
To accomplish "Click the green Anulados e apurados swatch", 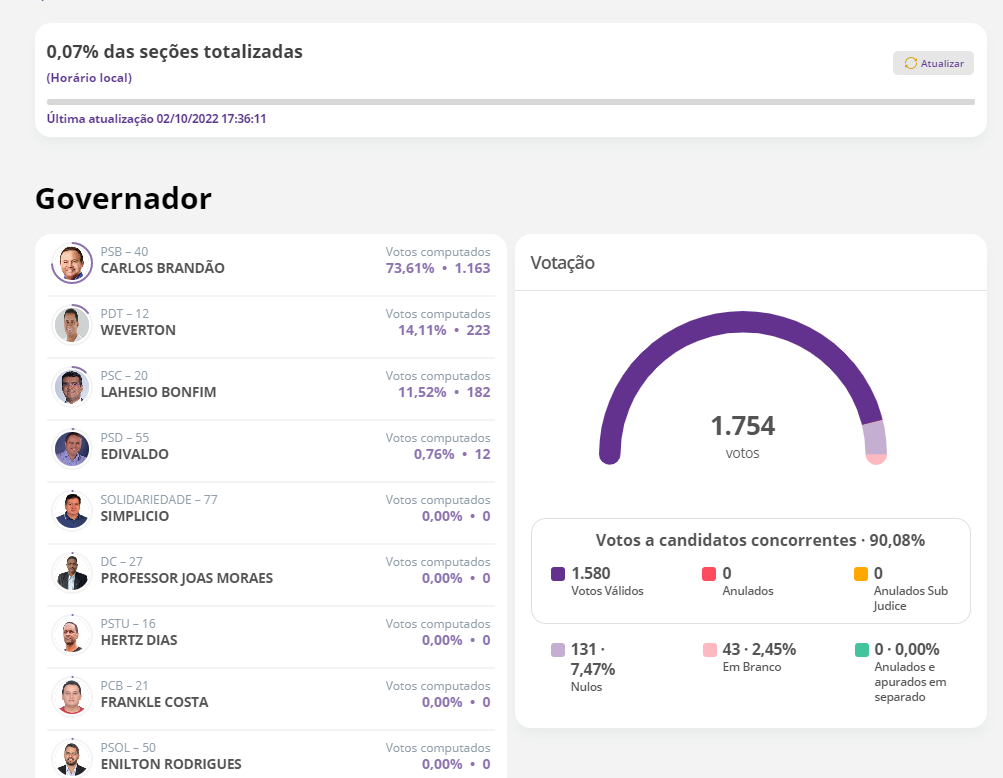I will (x=860, y=650).
